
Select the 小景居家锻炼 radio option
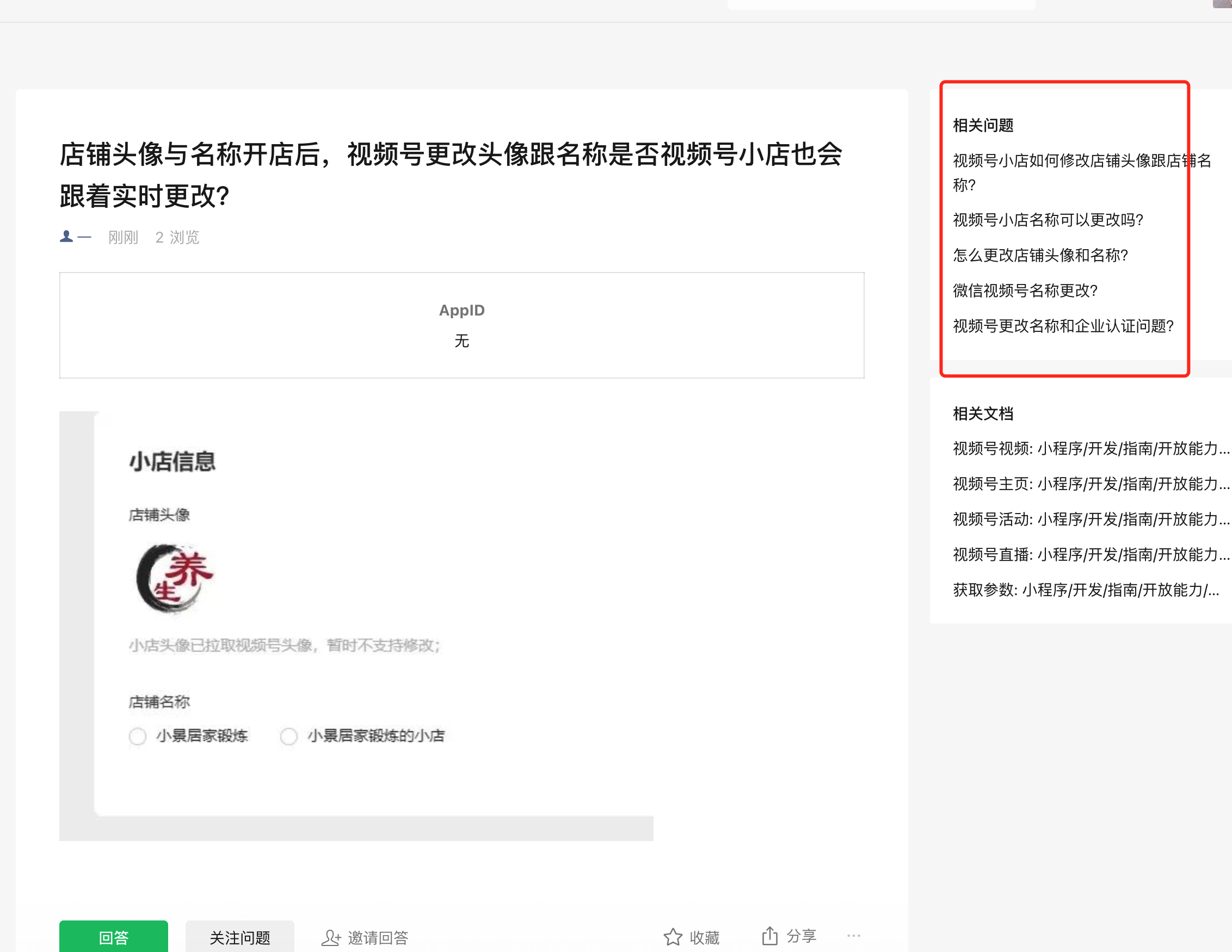pos(138,736)
